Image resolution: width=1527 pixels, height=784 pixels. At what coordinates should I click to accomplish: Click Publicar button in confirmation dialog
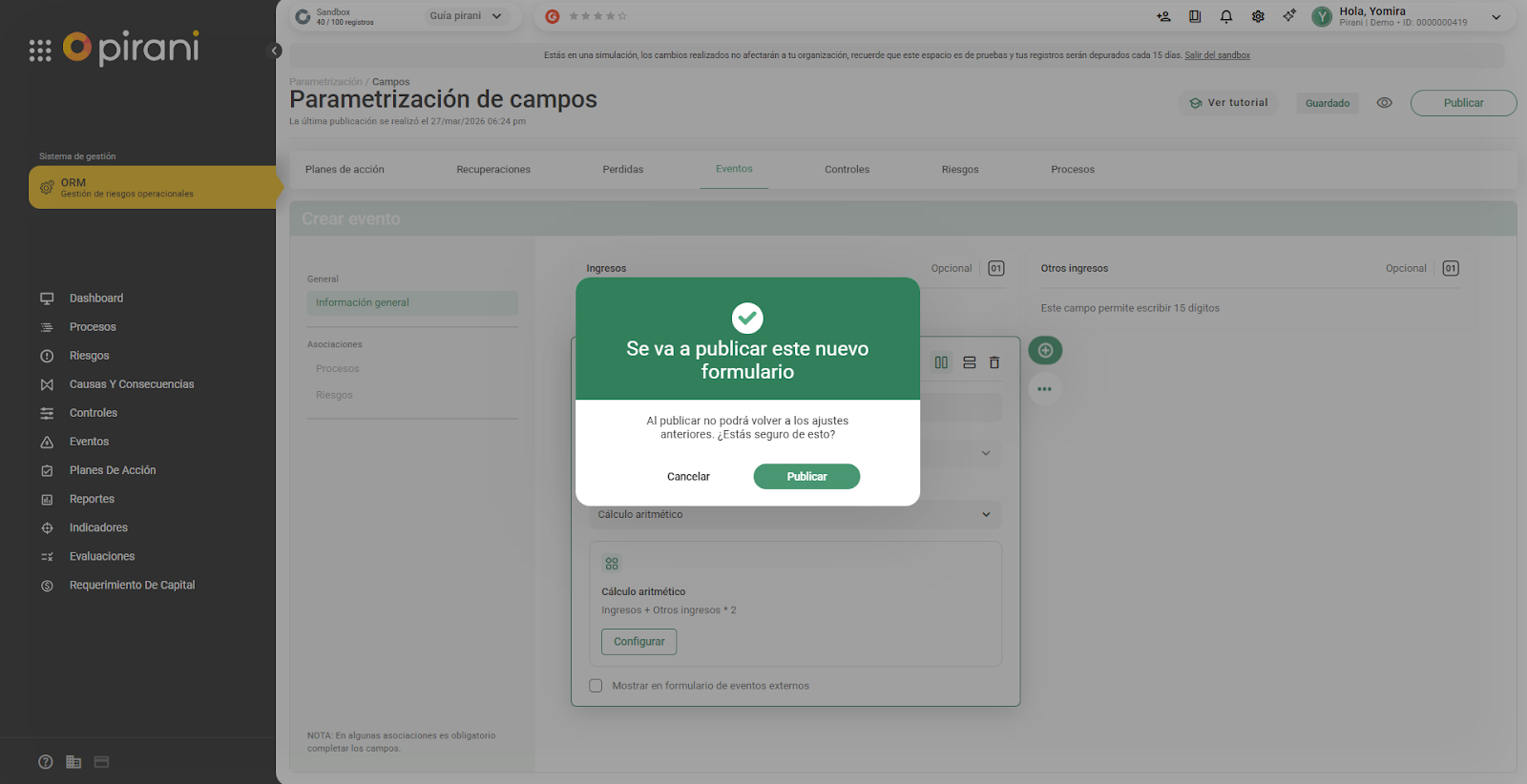806,477
